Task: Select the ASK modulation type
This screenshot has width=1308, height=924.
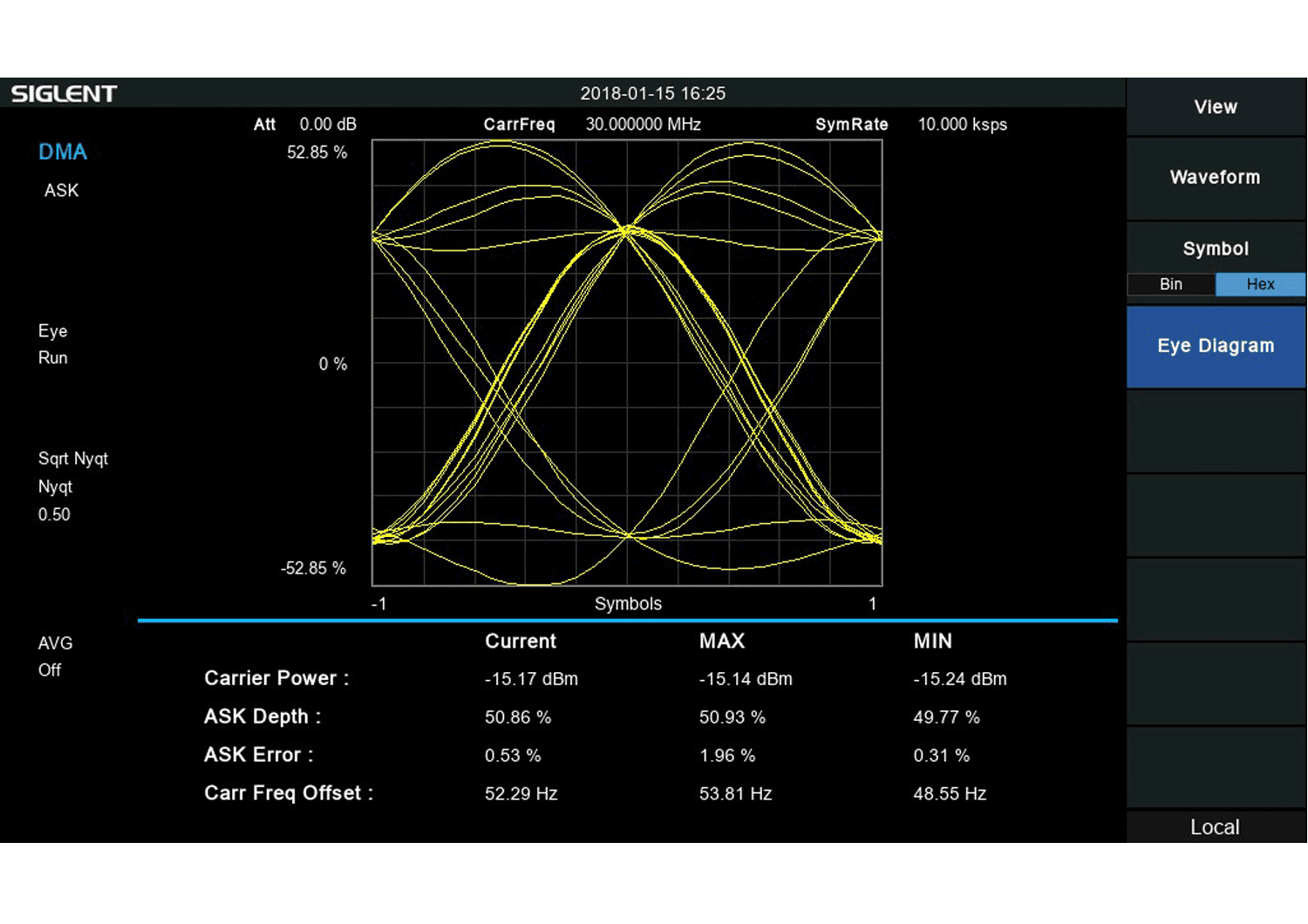Action: (x=61, y=190)
